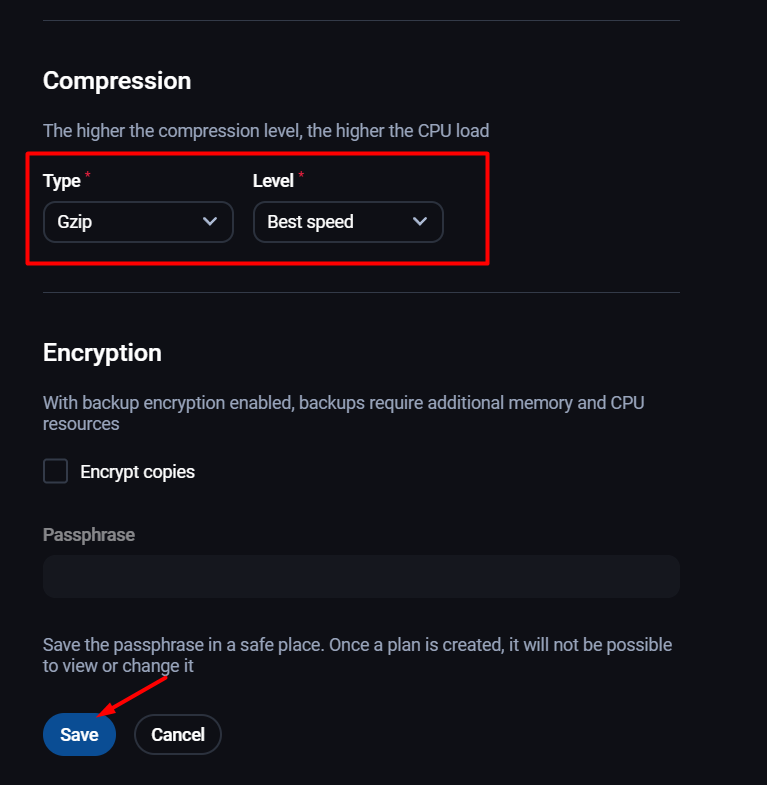The width and height of the screenshot is (767, 785).
Task: Click the passphrase safe place warning text
Action: [357, 655]
